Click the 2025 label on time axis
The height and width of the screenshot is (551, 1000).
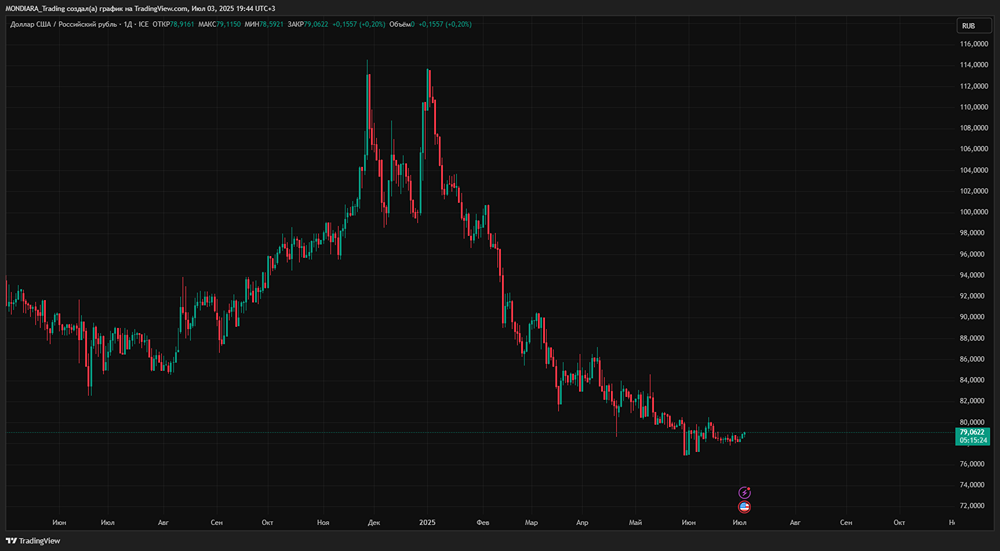tap(427, 522)
